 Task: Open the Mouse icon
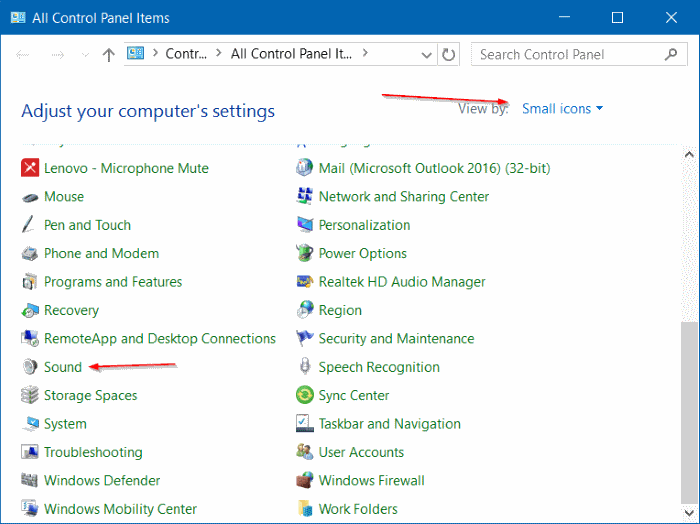(x=30, y=197)
